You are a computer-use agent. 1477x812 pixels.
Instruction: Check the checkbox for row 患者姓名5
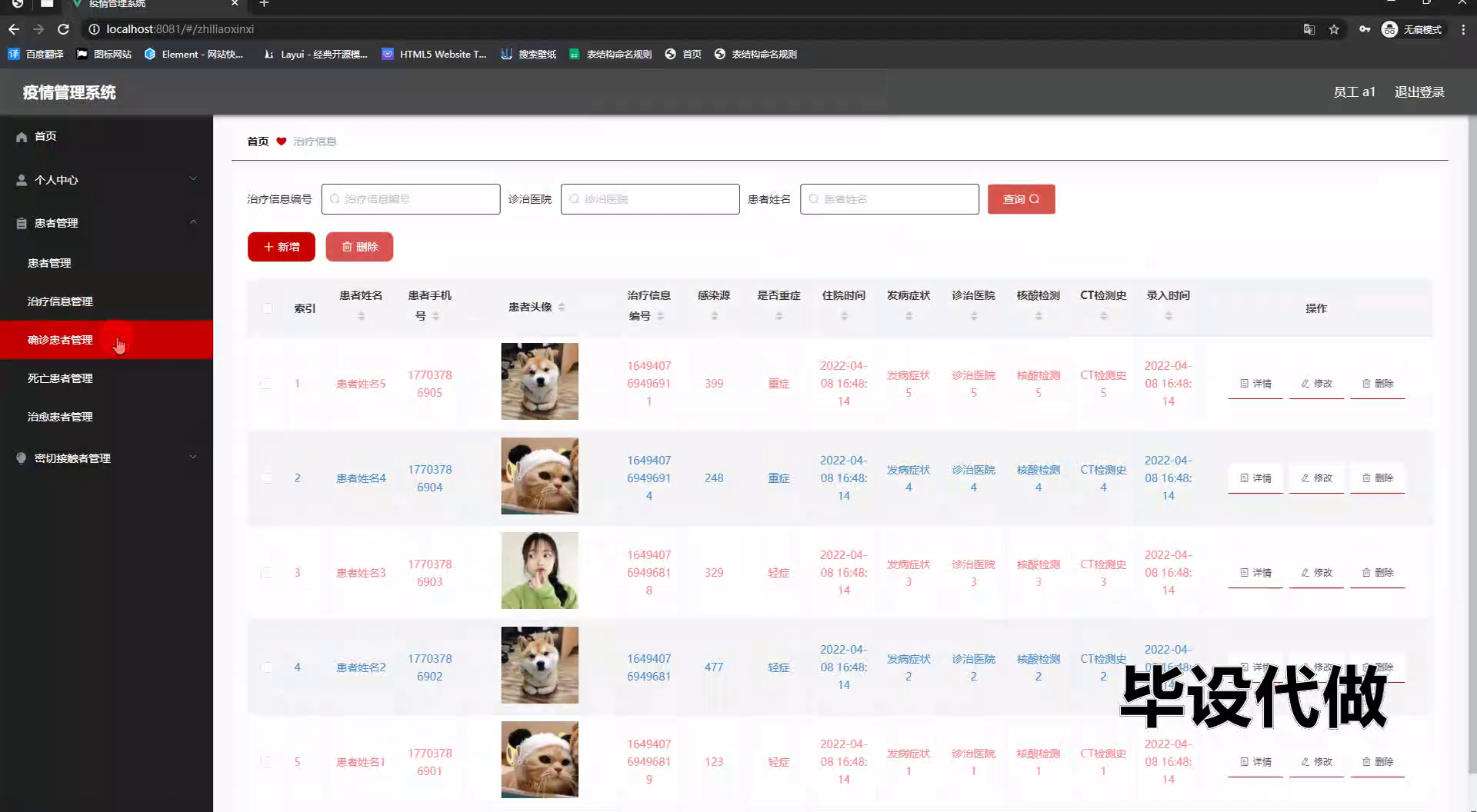click(x=265, y=384)
